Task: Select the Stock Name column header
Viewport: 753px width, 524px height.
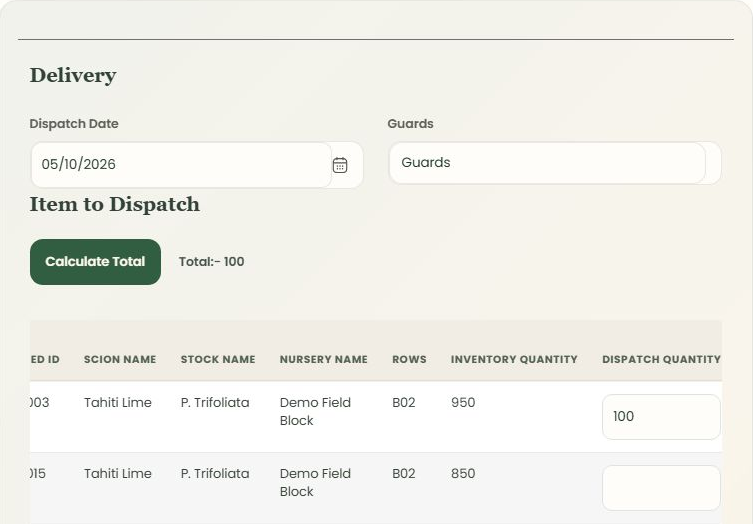Action: point(218,359)
